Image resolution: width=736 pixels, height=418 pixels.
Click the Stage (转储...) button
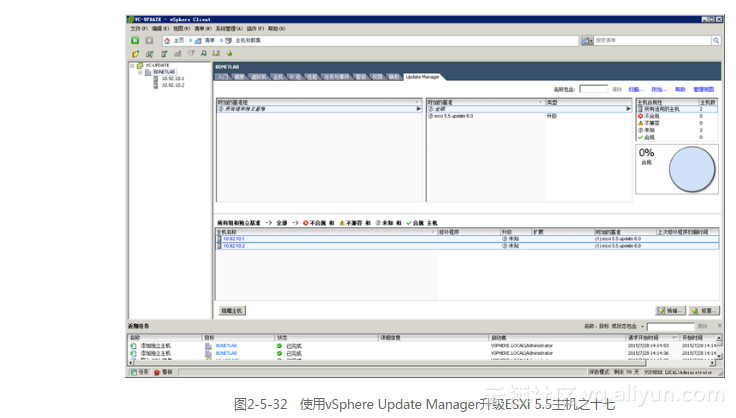(671, 311)
